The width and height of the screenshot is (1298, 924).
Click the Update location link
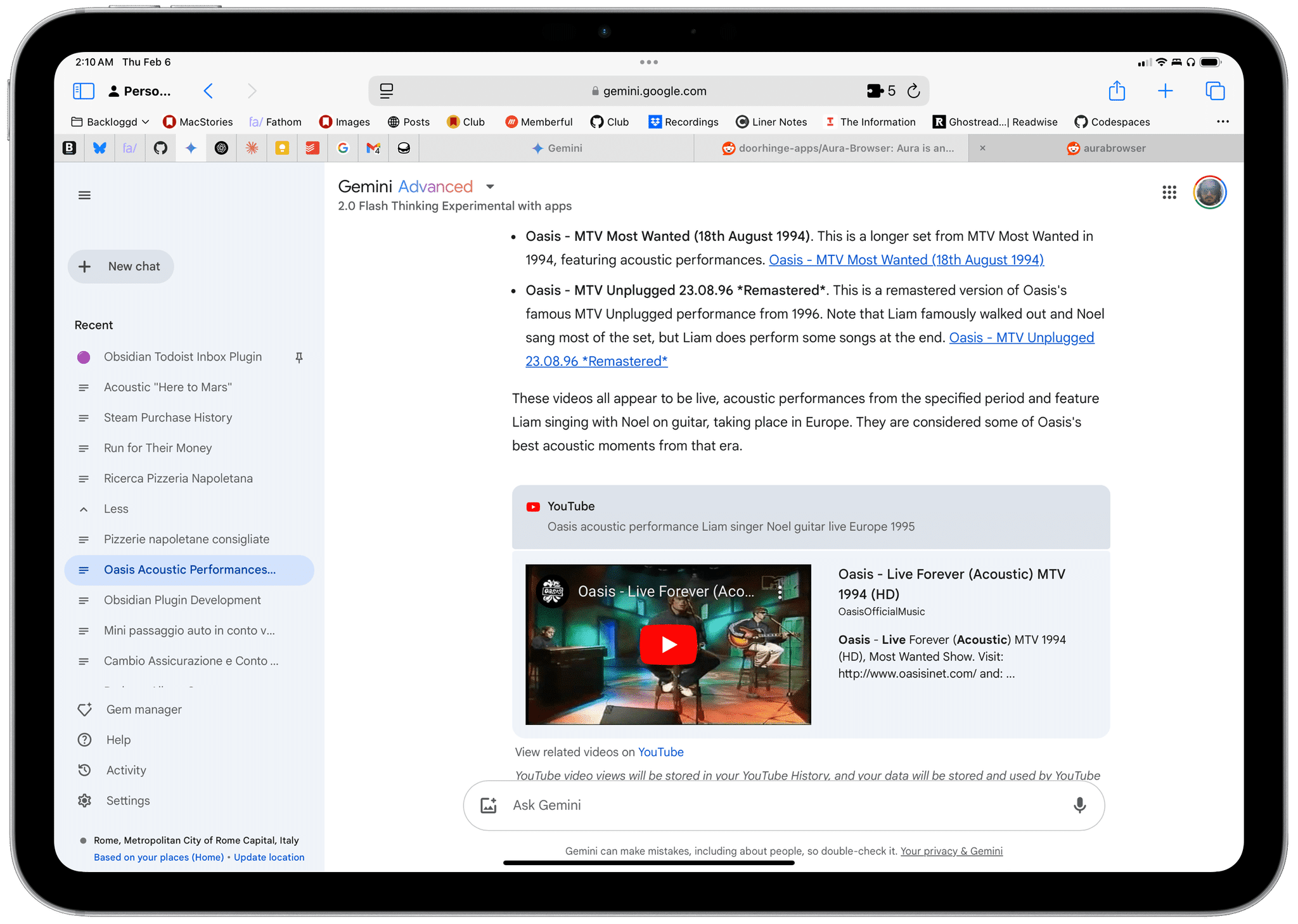tap(269, 857)
